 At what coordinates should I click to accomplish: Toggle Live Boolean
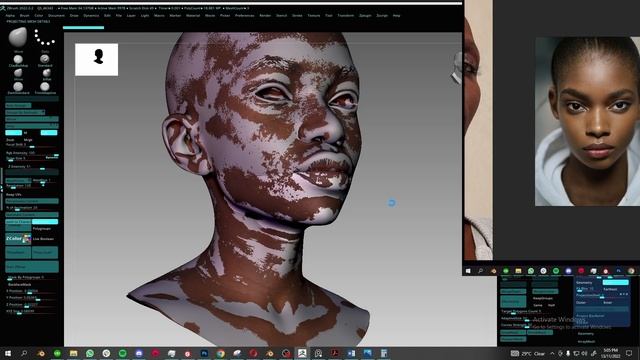[43, 239]
